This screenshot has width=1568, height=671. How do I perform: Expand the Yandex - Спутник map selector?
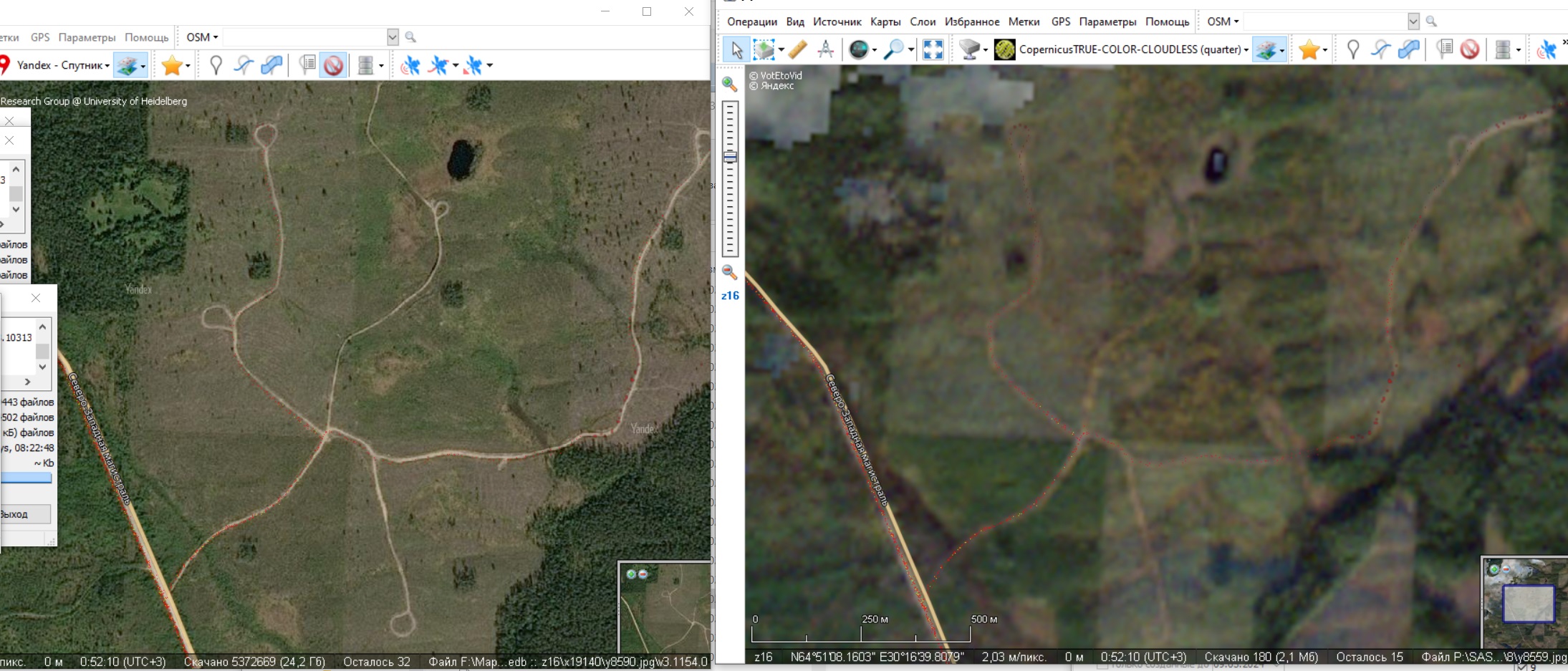tap(107, 66)
